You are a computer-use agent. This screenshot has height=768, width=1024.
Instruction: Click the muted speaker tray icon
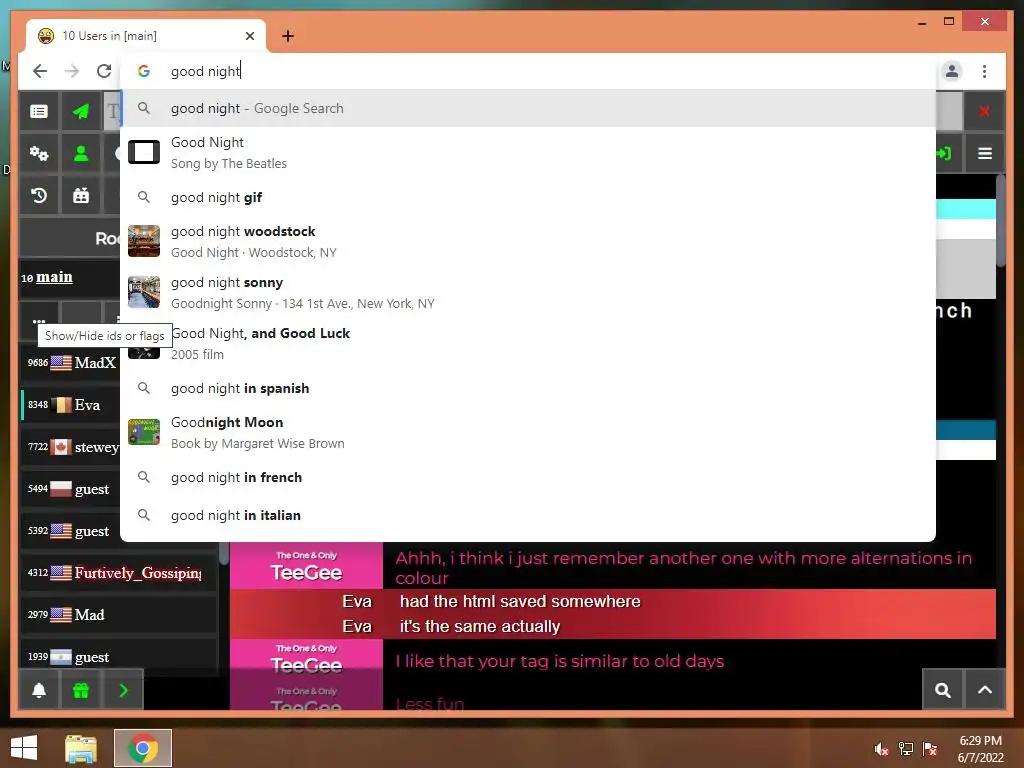click(x=881, y=749)
